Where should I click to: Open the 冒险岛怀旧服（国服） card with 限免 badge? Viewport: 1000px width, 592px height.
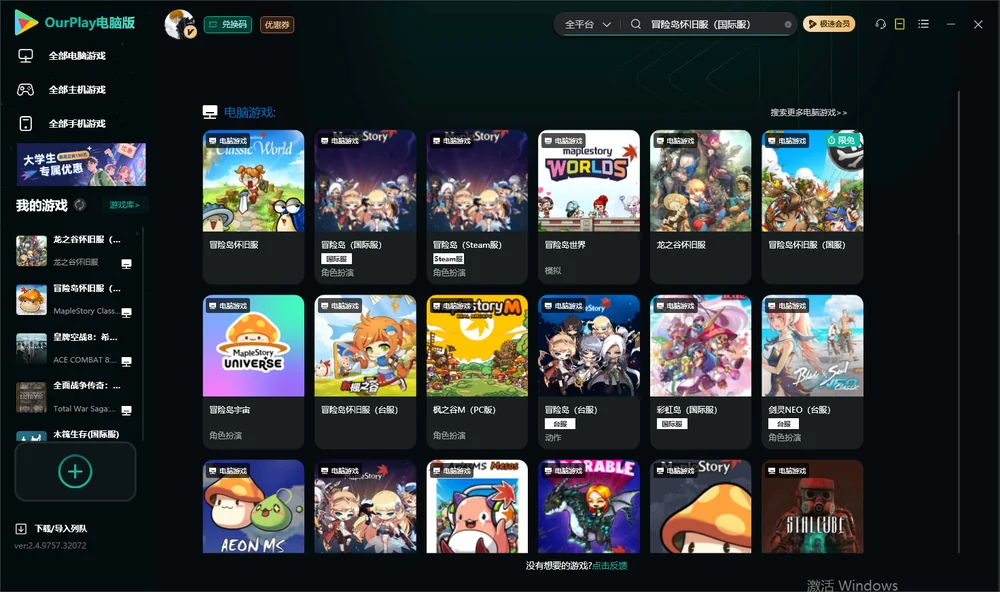pos(812,207)
